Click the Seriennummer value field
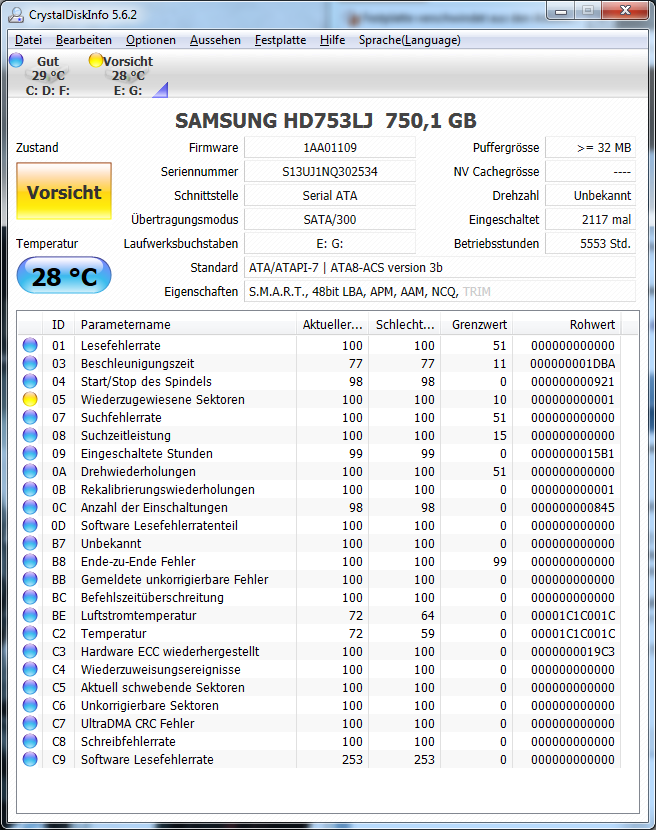Image resolution: width=656 pixels, height=830 pixels. click(330, 172)
